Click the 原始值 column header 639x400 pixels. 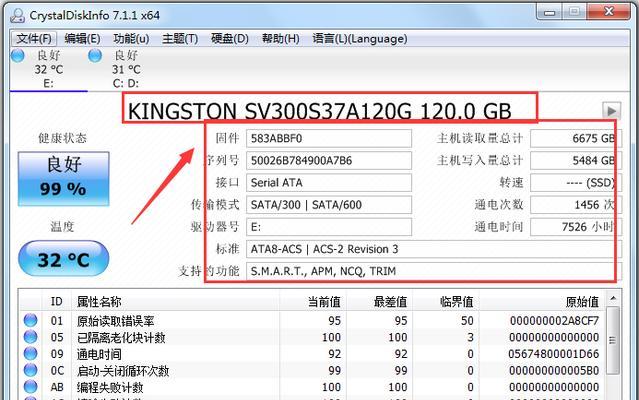point(543,302)
